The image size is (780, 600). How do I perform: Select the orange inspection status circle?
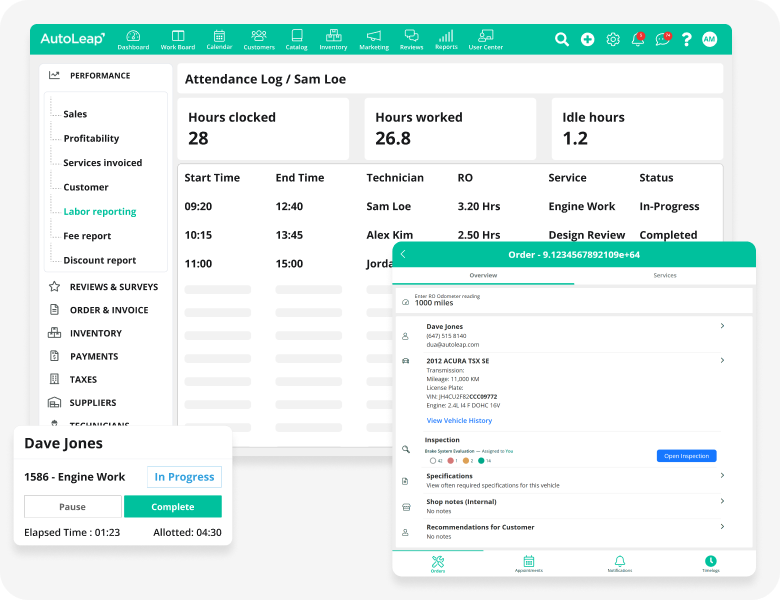click(x=466, y=461)
